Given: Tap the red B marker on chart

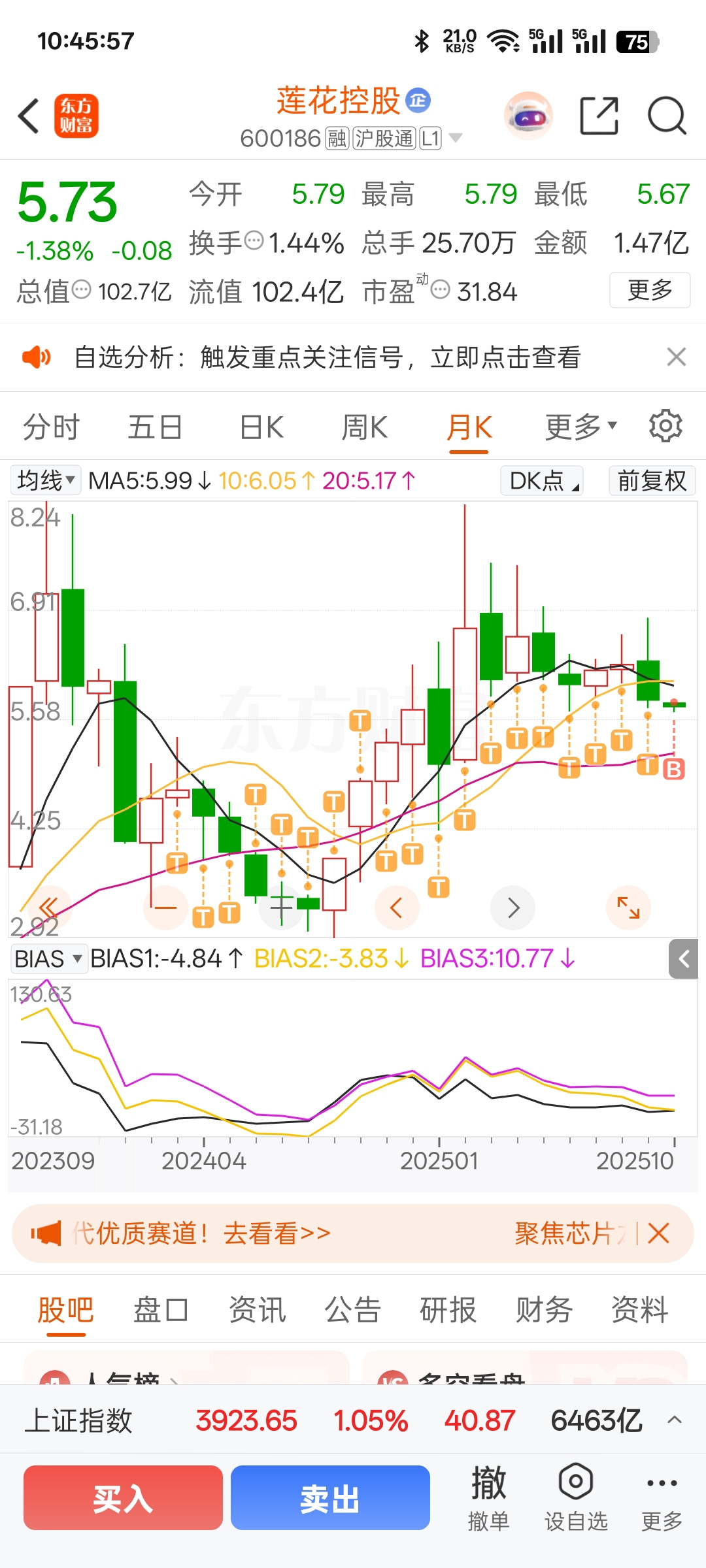Looking at the screenshot, I should point(673,769).
